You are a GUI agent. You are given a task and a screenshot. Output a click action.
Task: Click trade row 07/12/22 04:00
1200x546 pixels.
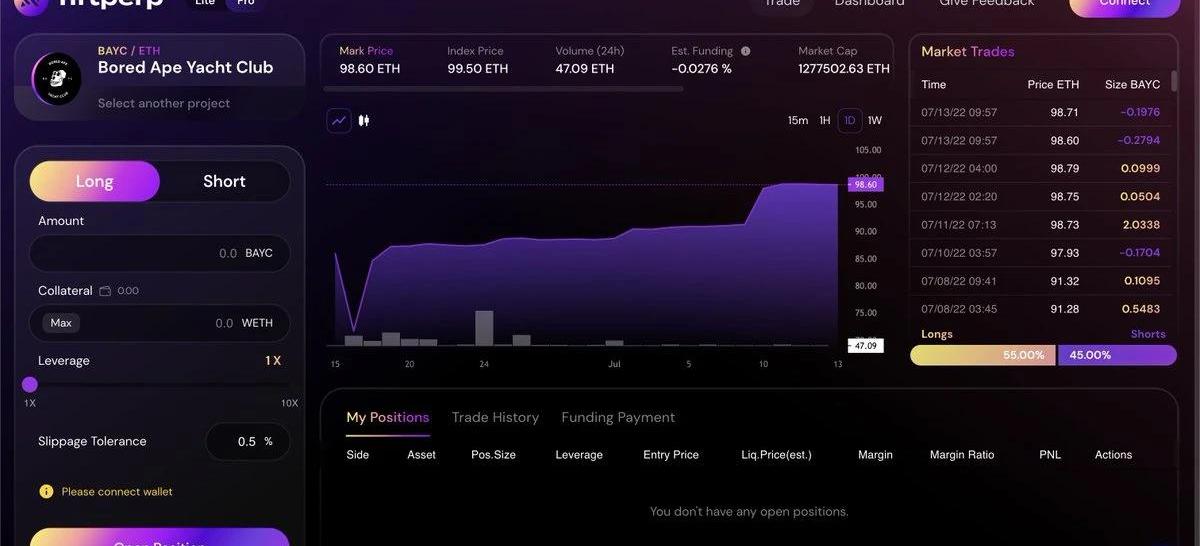(x=1043, y=169)
